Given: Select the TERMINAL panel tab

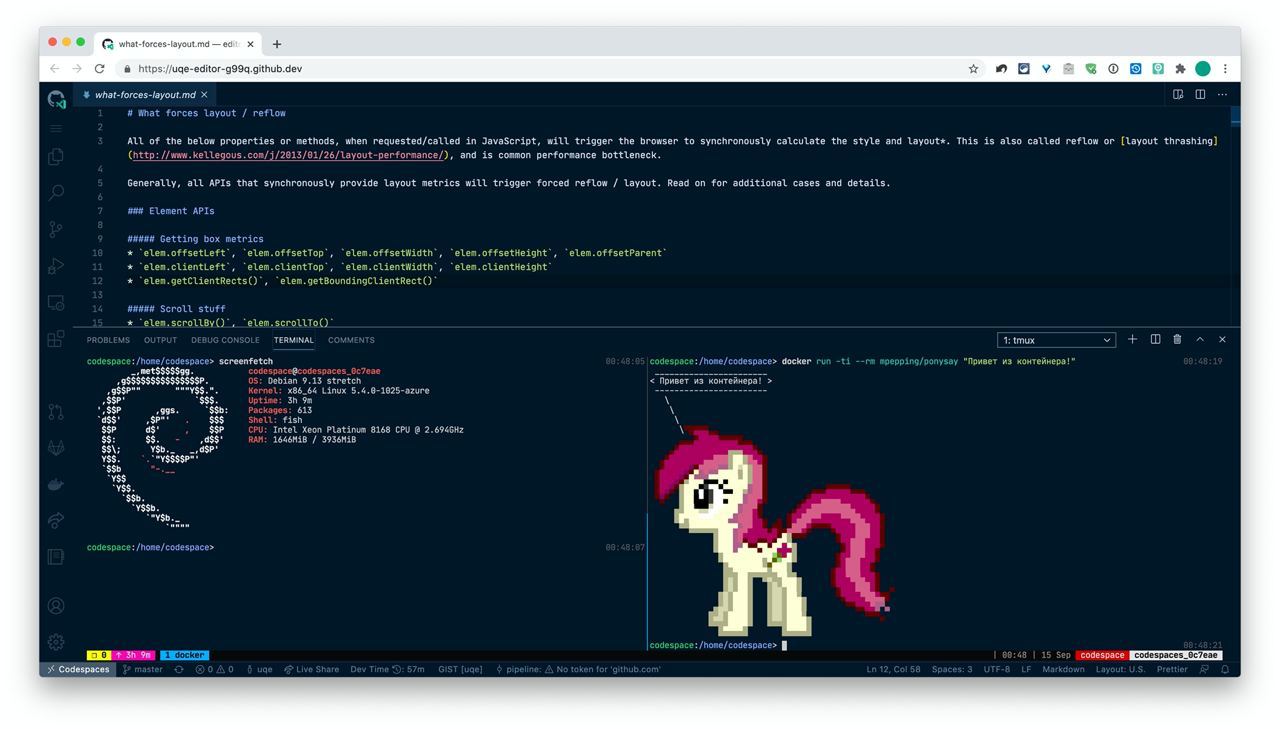Looking at the screenshot, I should tap(294, 340).
